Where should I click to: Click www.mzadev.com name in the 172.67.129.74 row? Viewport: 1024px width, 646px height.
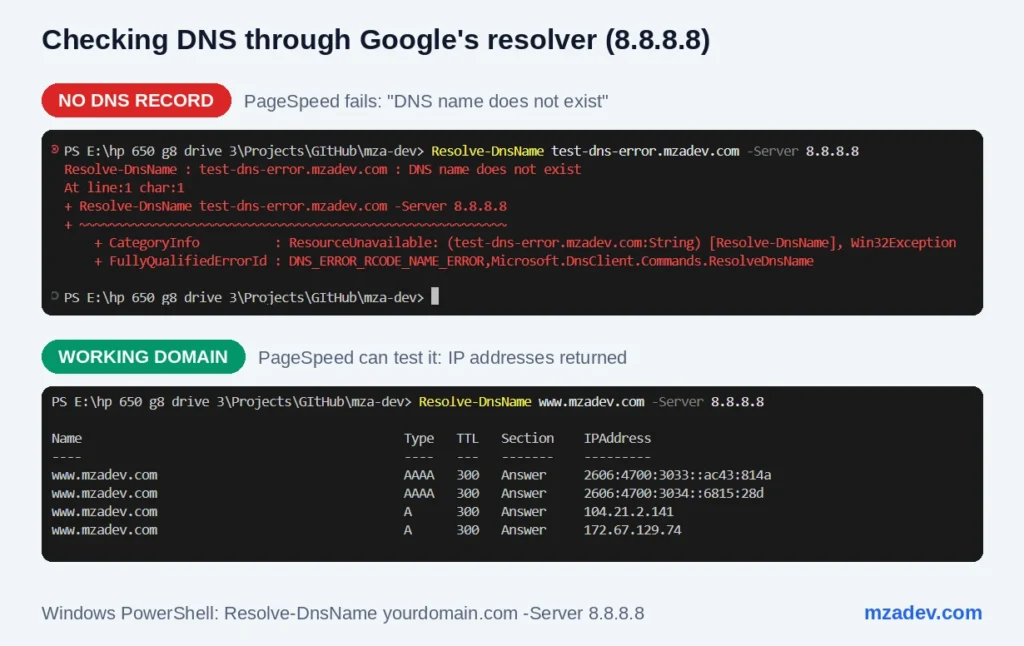[x=104, y=530]
